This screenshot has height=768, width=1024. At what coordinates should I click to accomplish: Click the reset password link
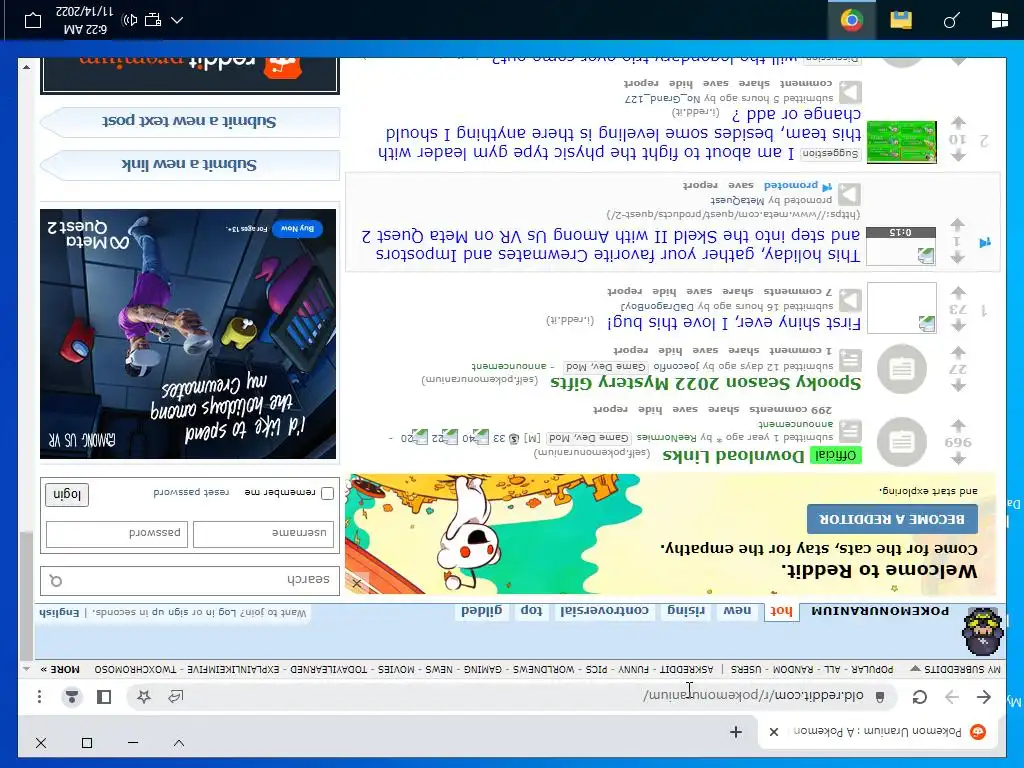[191, 492]
